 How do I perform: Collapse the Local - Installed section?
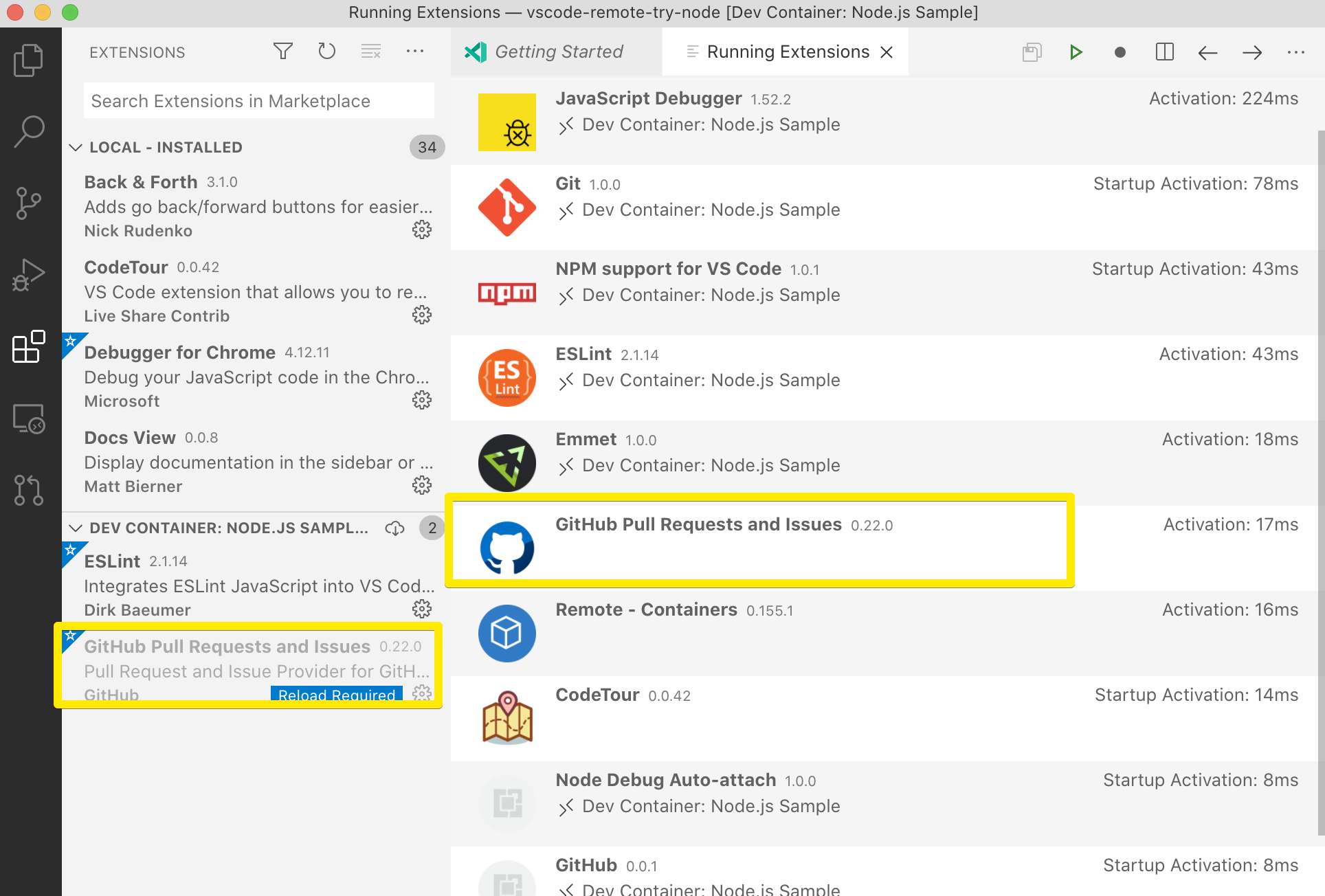click(x=76, y=148)
